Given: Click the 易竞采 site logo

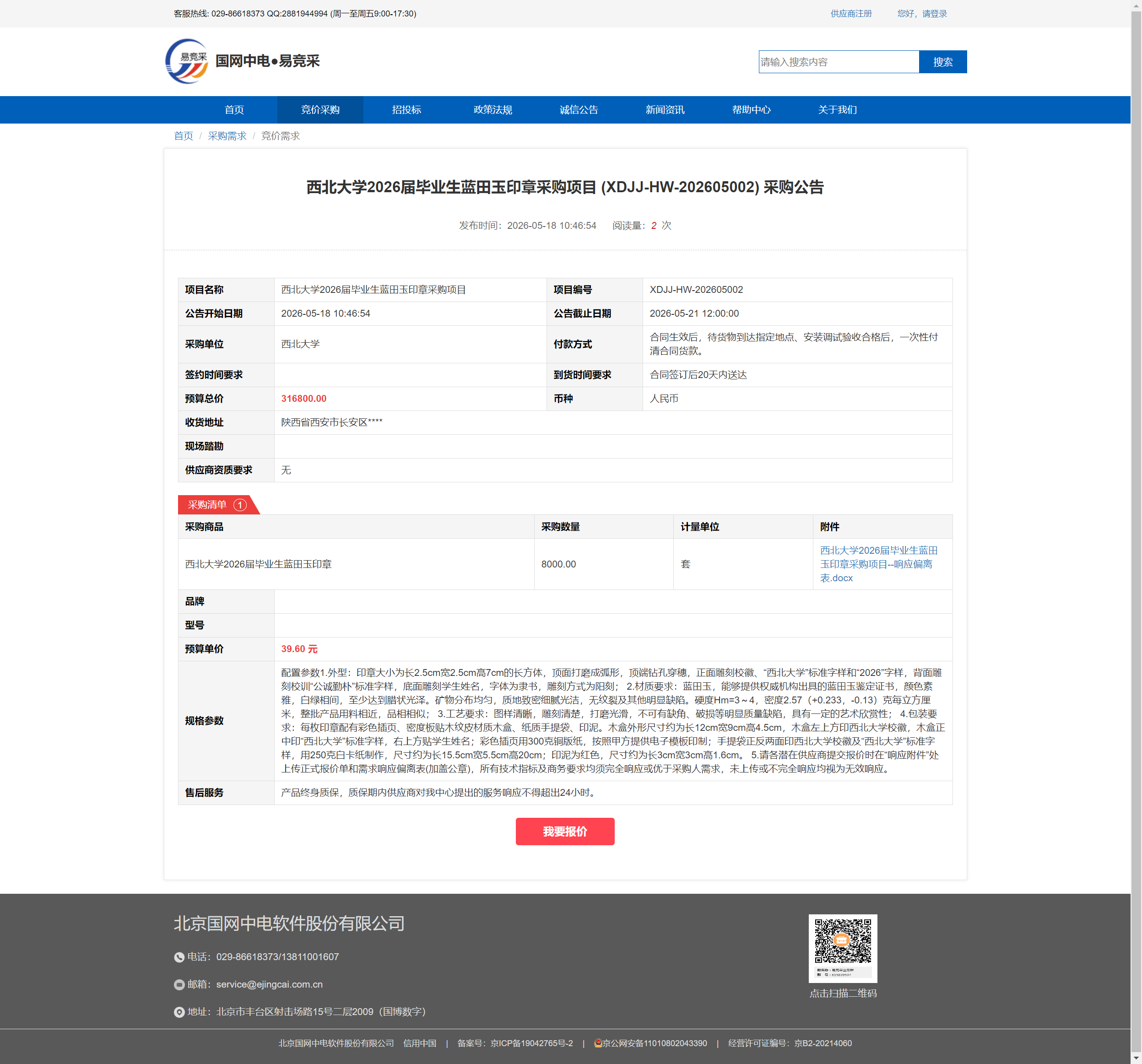Looking at the screenshot, I should pyautogui.click(x=187, y=61).
